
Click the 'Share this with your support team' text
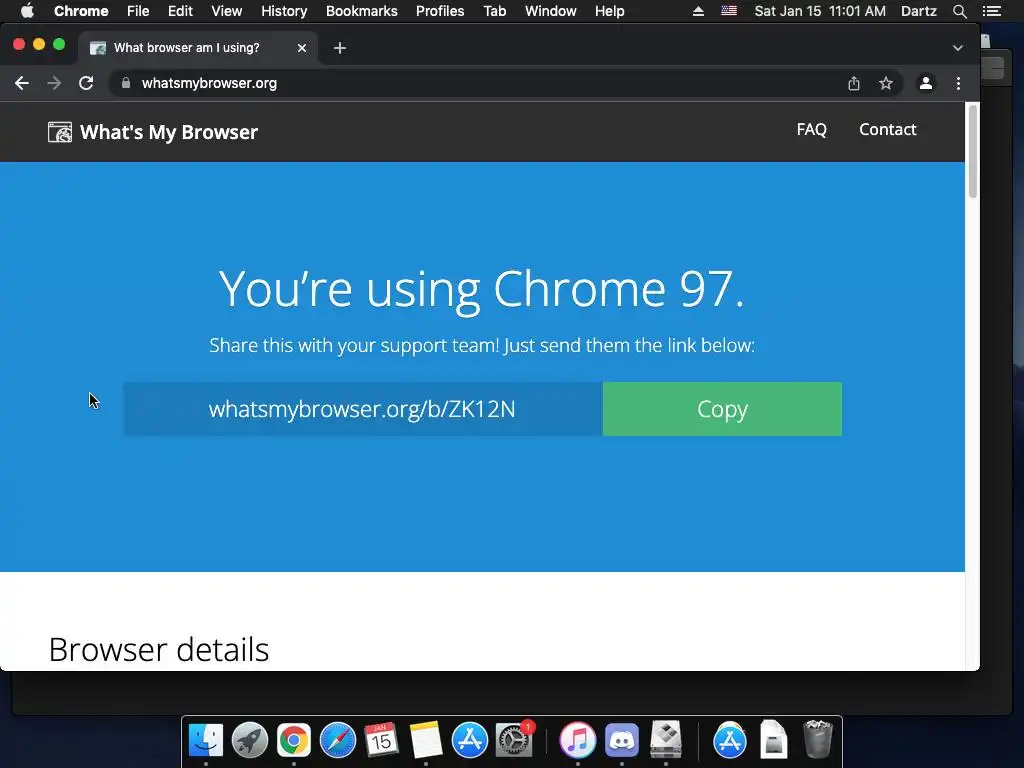pos(482,345)
